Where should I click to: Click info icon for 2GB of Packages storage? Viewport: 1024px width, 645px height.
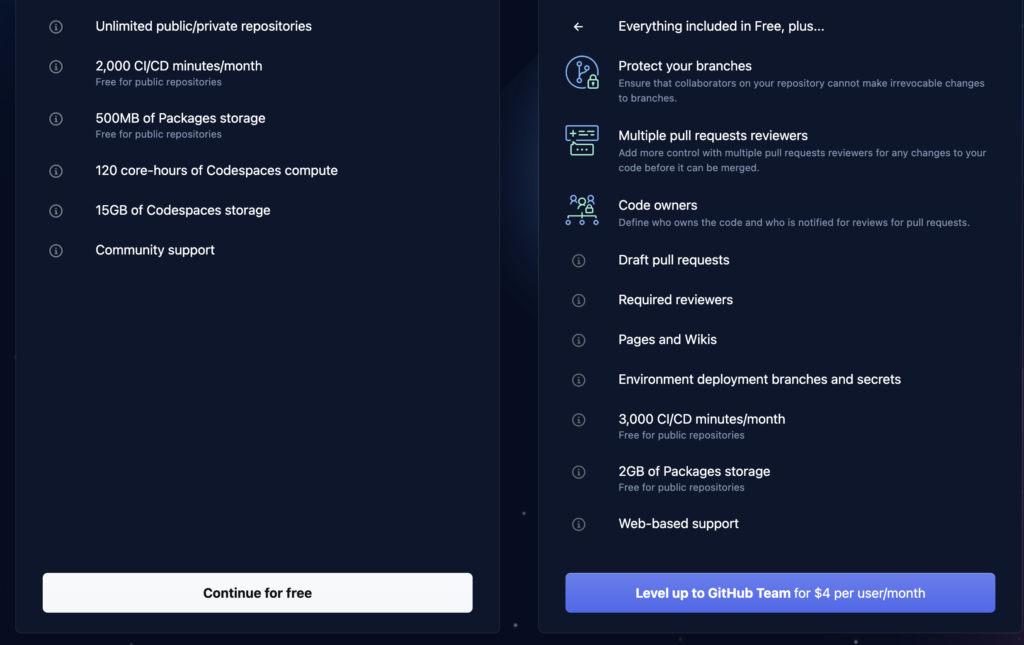point(579,472)
